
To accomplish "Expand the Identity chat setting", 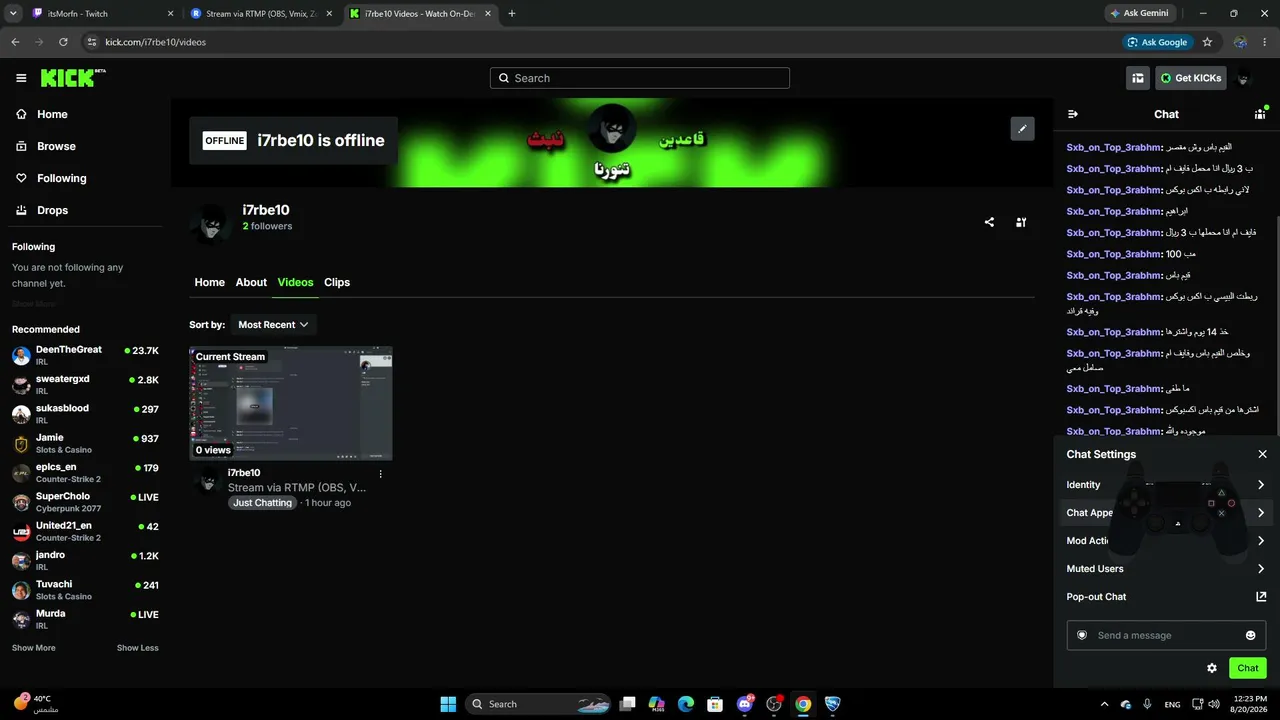I will pyautogui.click(x=1167, y=485).
